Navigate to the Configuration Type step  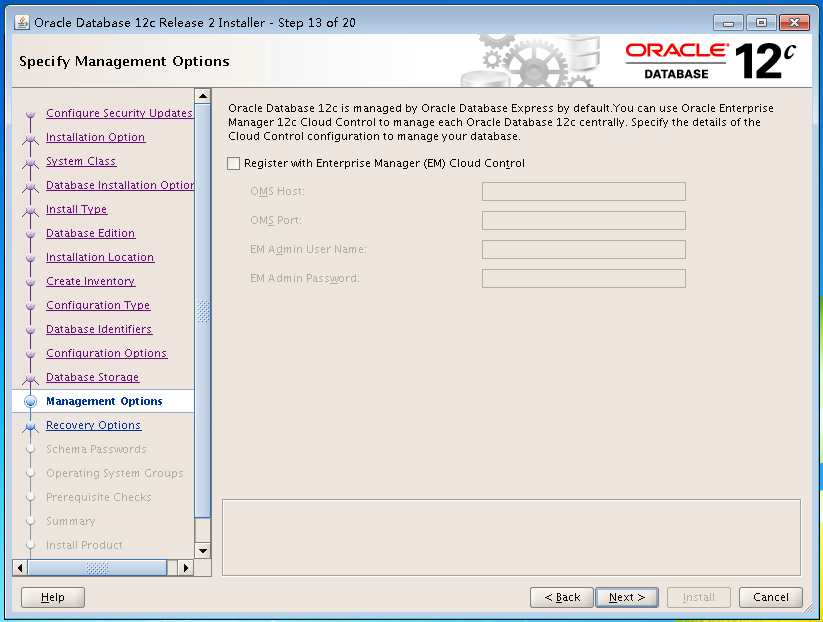pos(97,305)
